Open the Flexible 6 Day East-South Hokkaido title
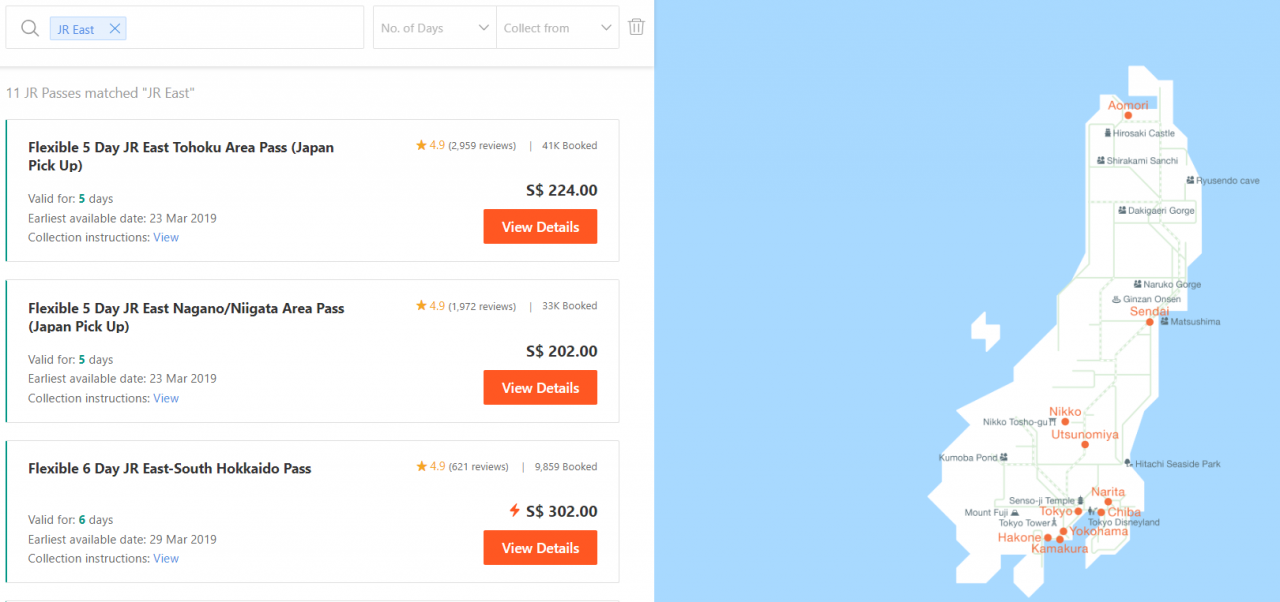The height and width of the screenshot is (602, 1280). coord(170,468)
